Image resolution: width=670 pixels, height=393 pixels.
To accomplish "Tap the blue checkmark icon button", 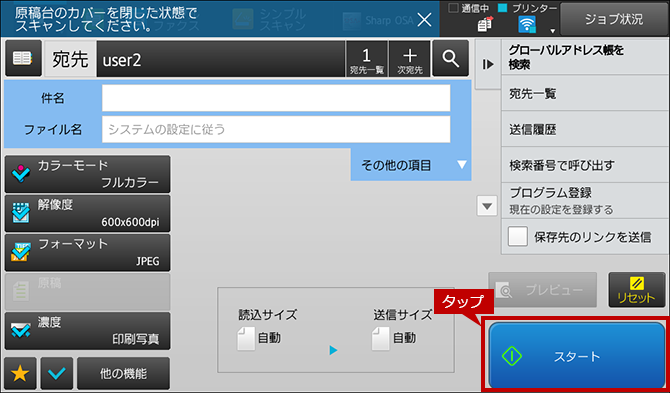I will click(x=57, y=374).
